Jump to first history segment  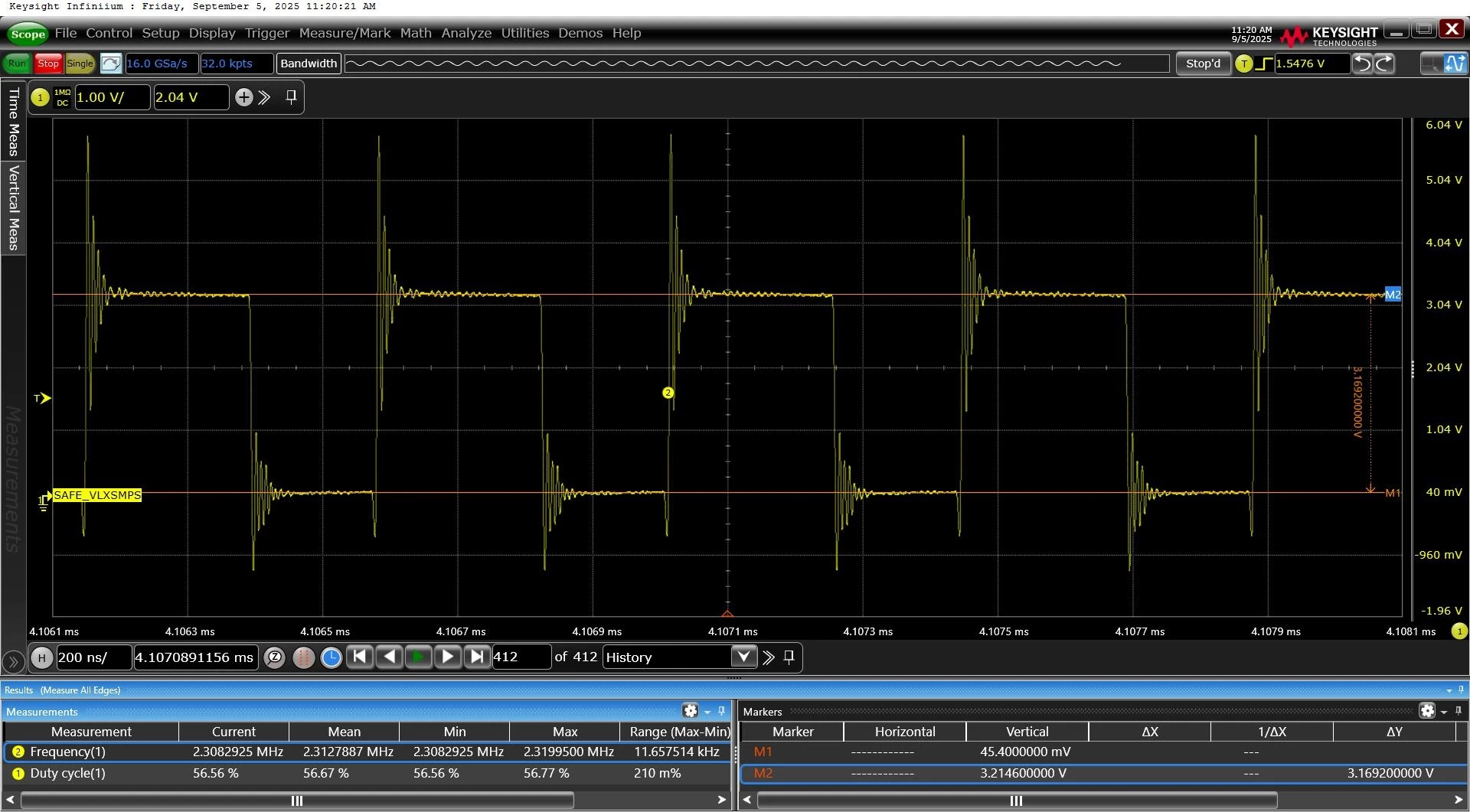click(360, 657)
